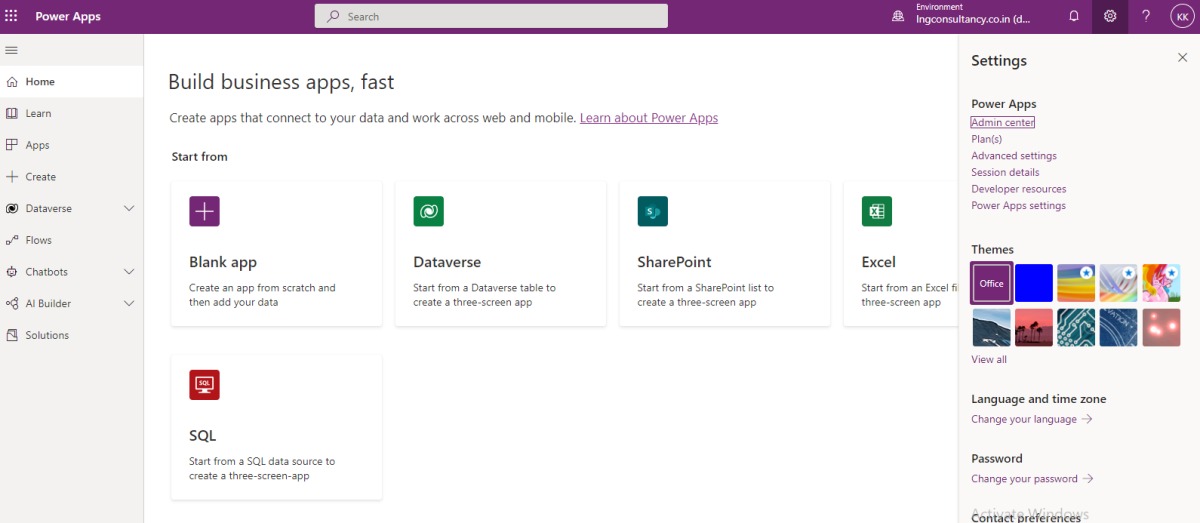Select the rainbow stripes theme swatch
1200x523 pixels.
(x=1077, y=283)
